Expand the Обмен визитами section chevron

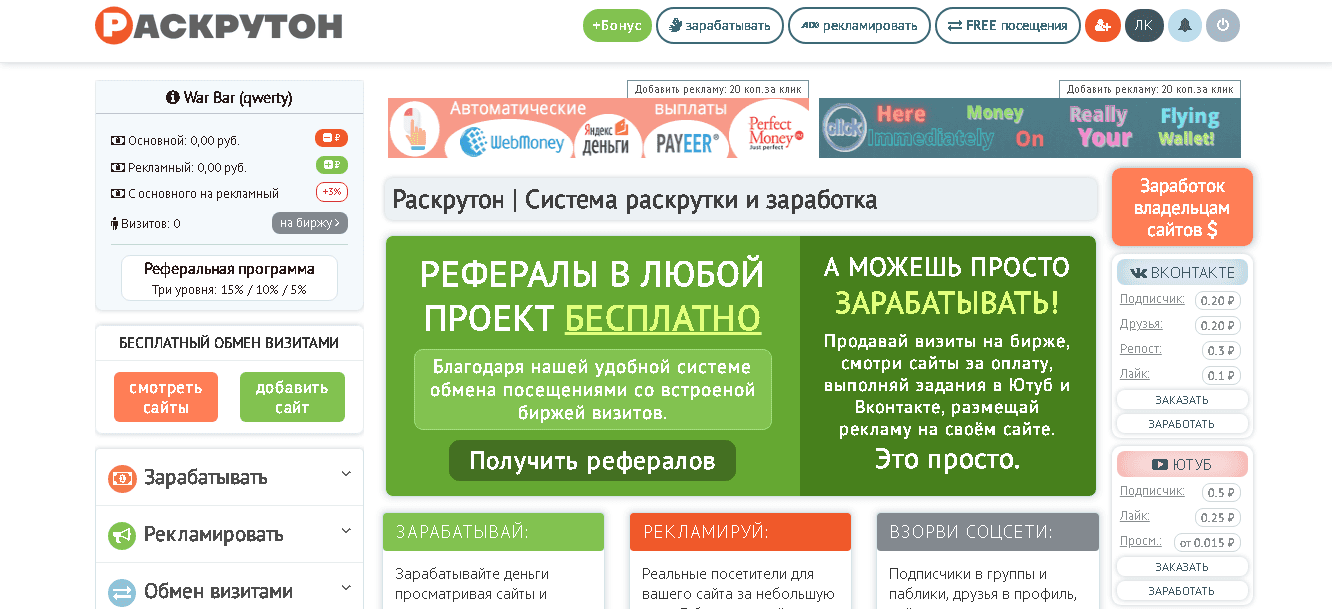[346, 588]
